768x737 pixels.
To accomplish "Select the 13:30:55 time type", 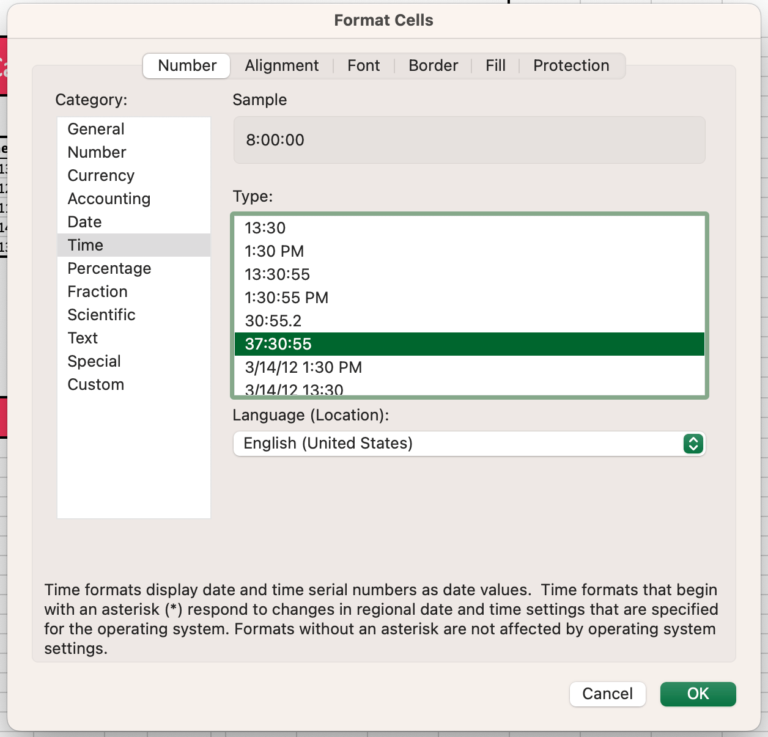I will click(x=469, y=274).
